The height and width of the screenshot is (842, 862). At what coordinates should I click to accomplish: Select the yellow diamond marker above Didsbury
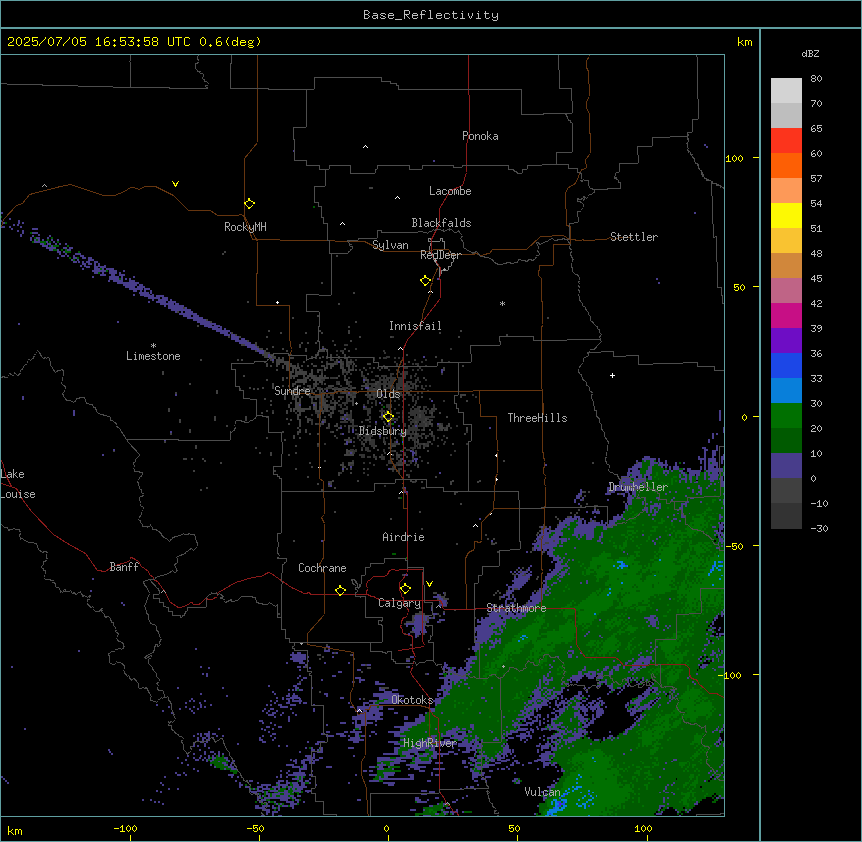pos(388,417)
